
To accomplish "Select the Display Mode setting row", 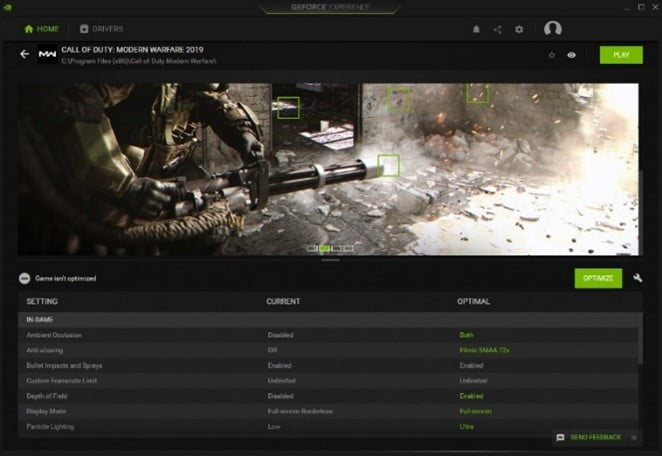I will (328, 411).
